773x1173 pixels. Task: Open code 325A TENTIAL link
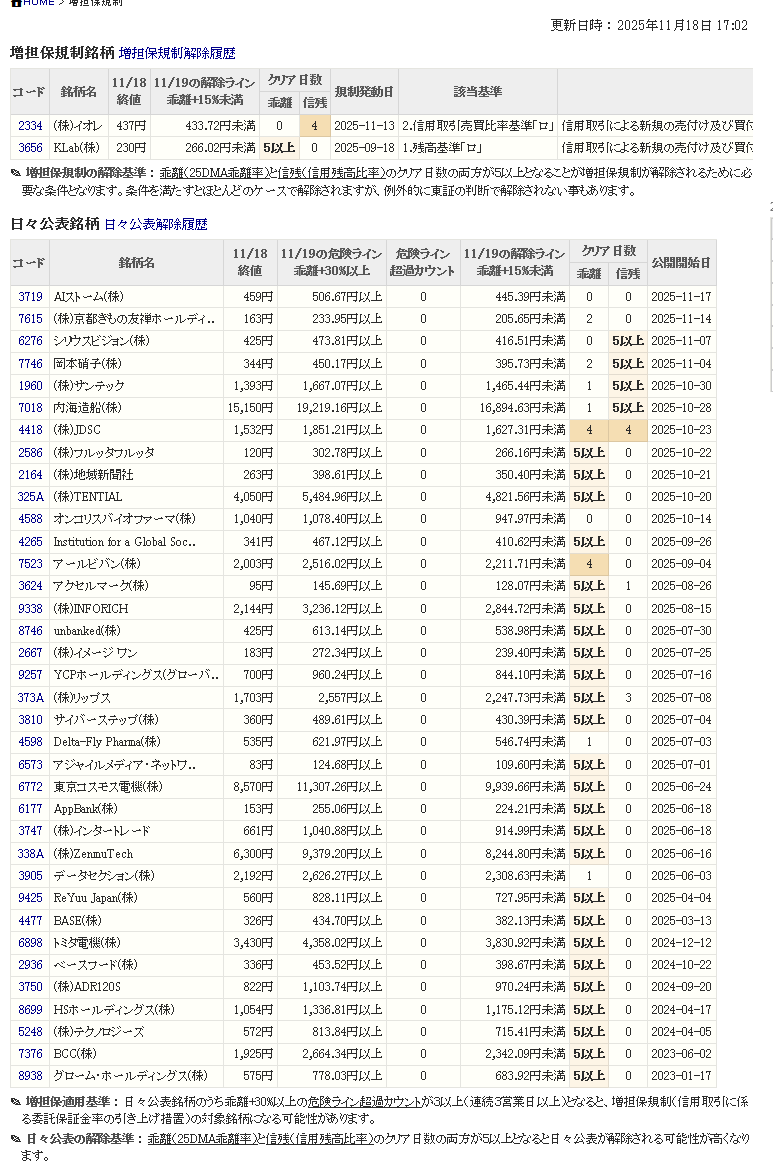[x=30, y=497]
